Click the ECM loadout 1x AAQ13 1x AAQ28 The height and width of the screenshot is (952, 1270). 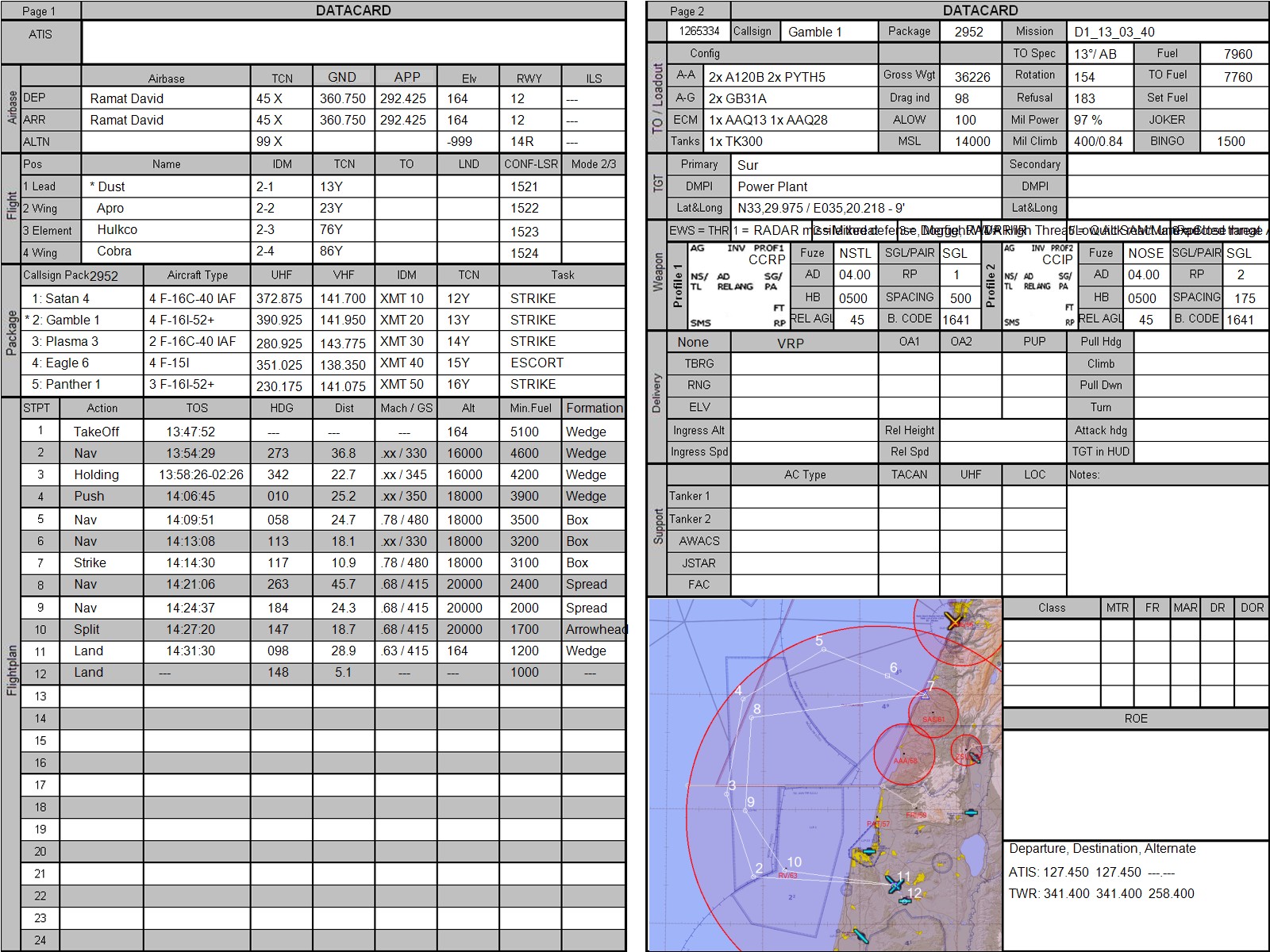tap(768, 120)
